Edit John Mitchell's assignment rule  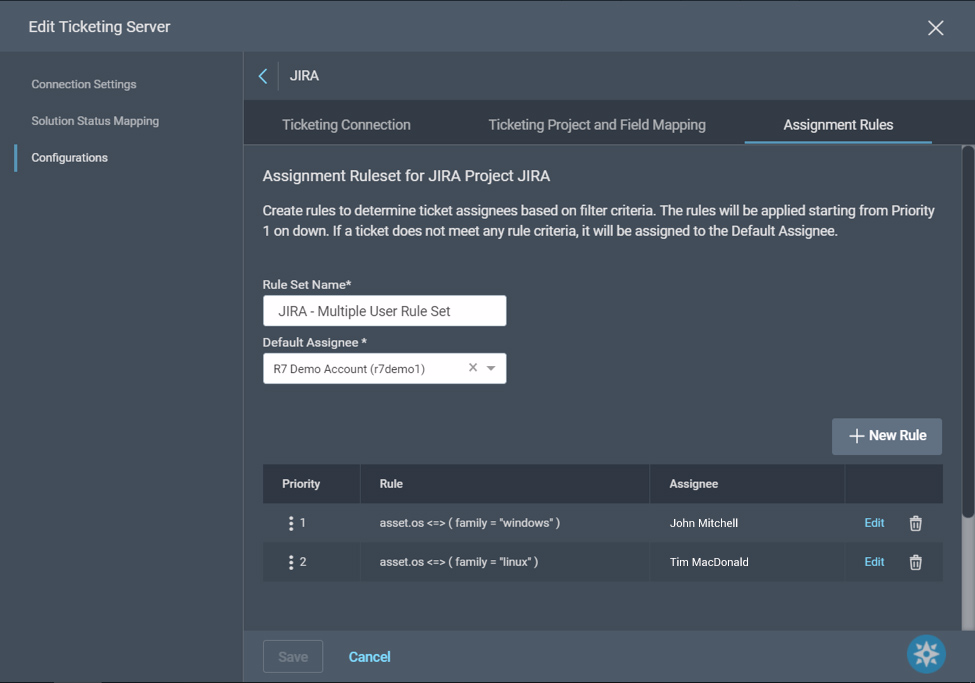pos(874,523)
